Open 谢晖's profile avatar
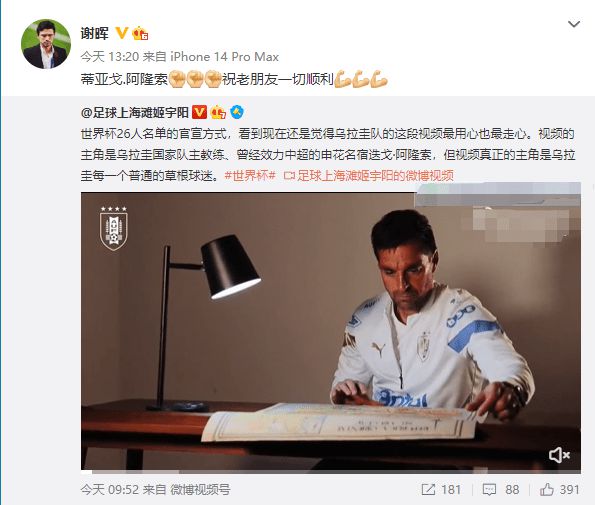 click(46, 44)
